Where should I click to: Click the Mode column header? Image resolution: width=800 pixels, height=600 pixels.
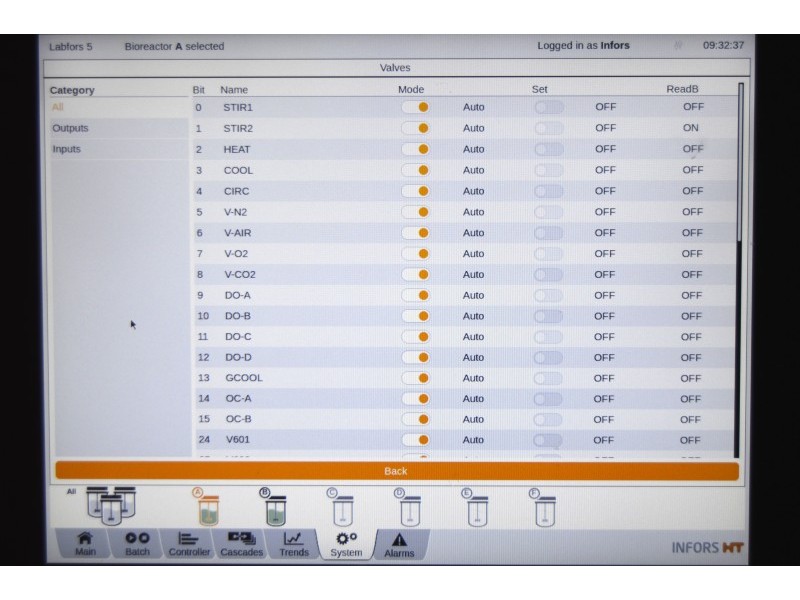coord(411,89)
